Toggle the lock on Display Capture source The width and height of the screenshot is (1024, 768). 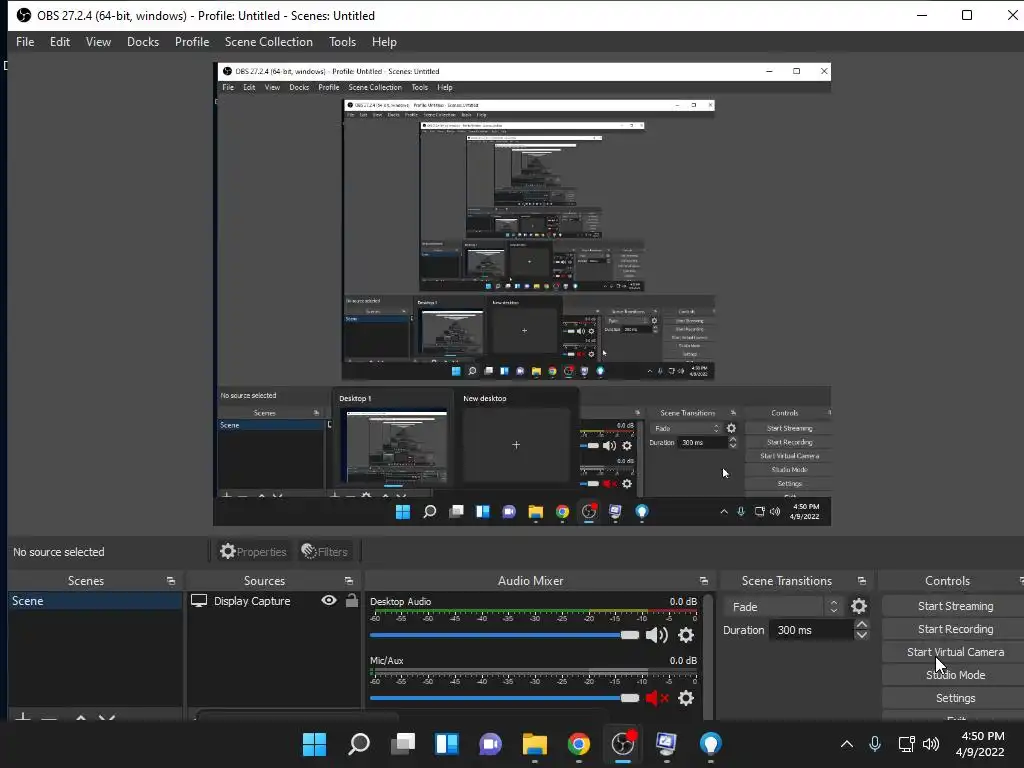(x=352, y=600)
